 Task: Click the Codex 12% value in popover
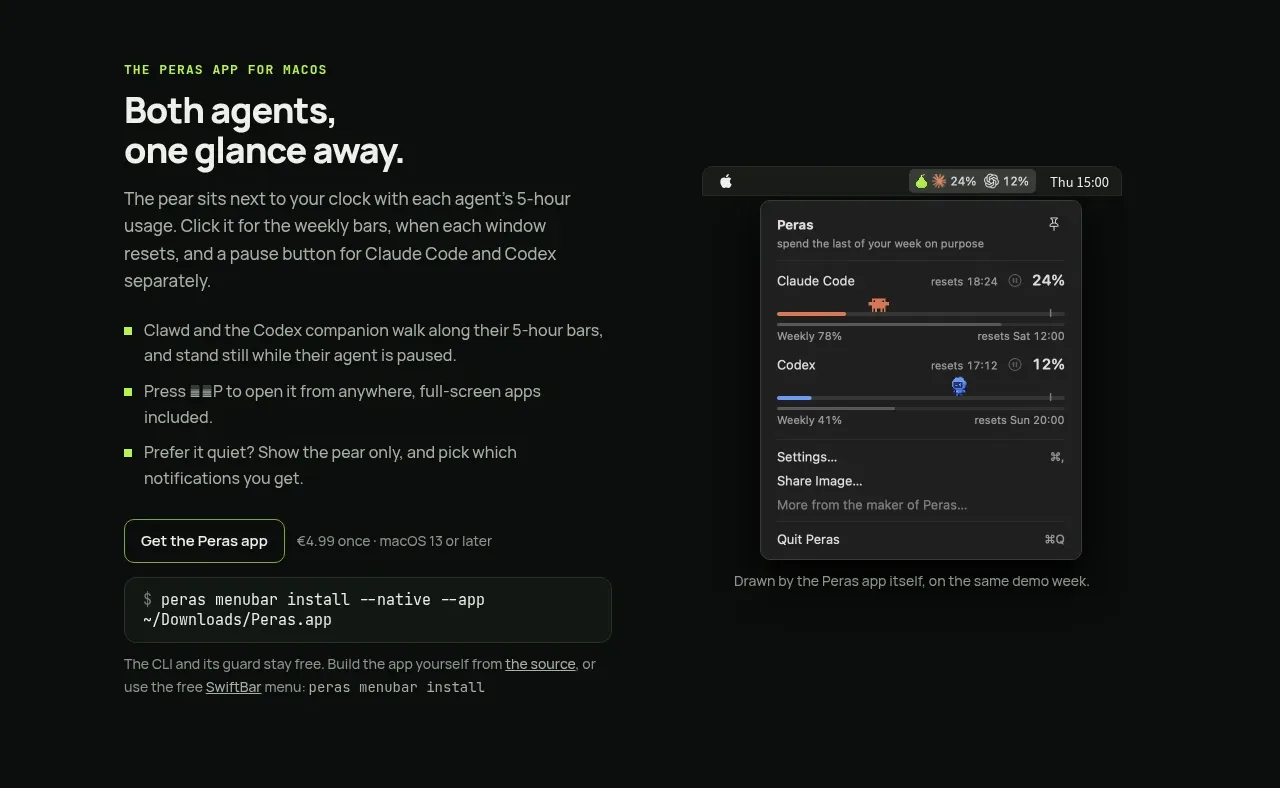pyautogui.click(x=1048, y=365)
